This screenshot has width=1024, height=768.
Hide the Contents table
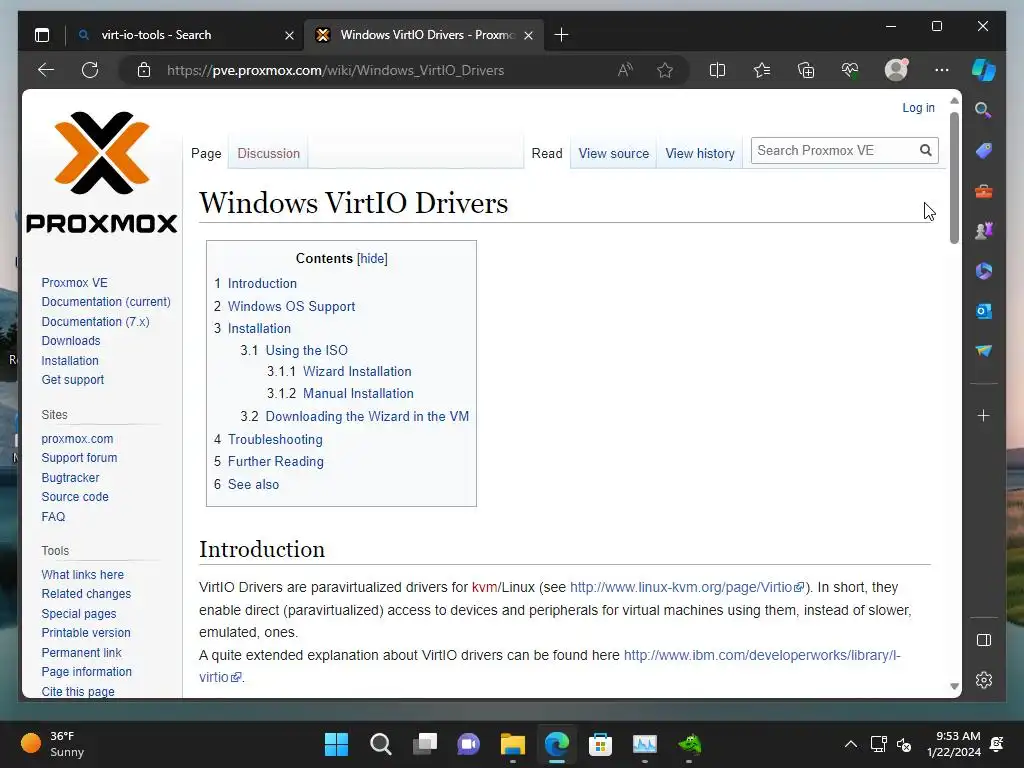372,259
